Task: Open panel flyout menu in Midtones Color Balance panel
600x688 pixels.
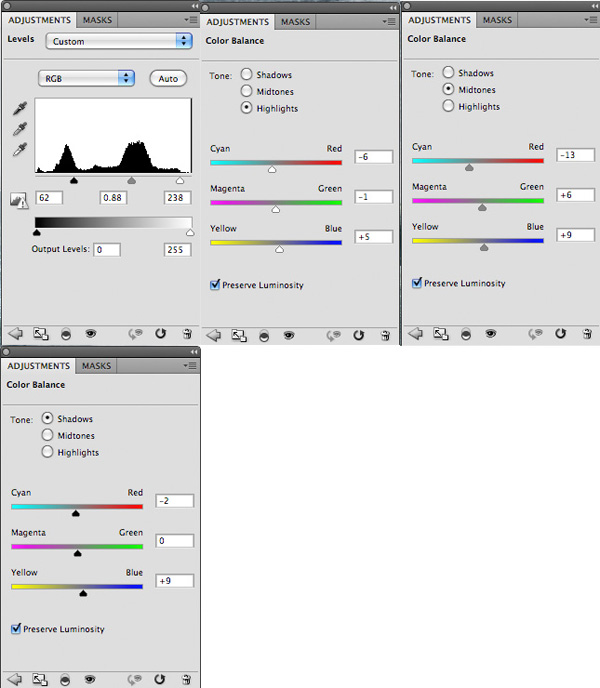Action: [591, 20]
